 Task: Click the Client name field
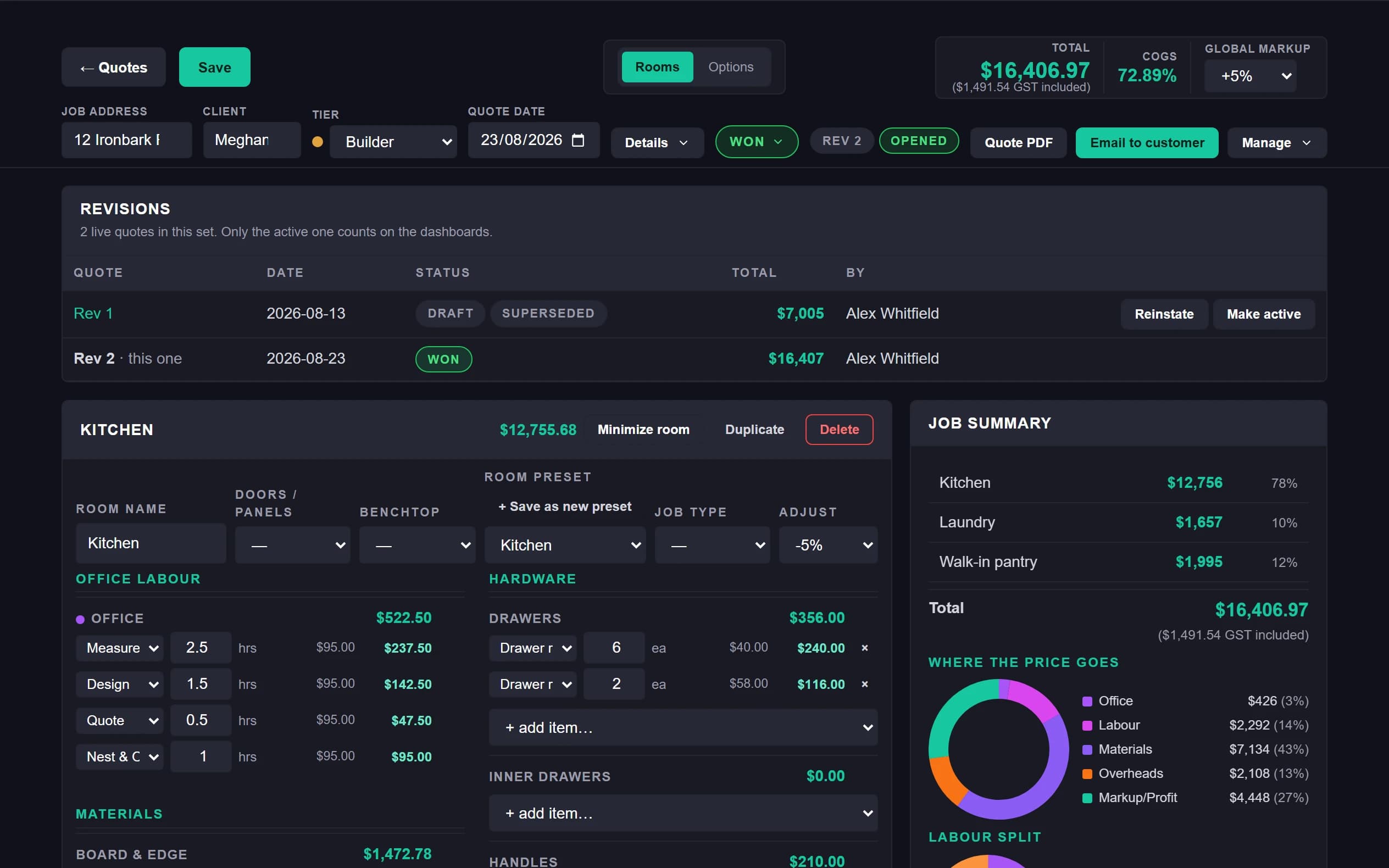click(252, 140)
